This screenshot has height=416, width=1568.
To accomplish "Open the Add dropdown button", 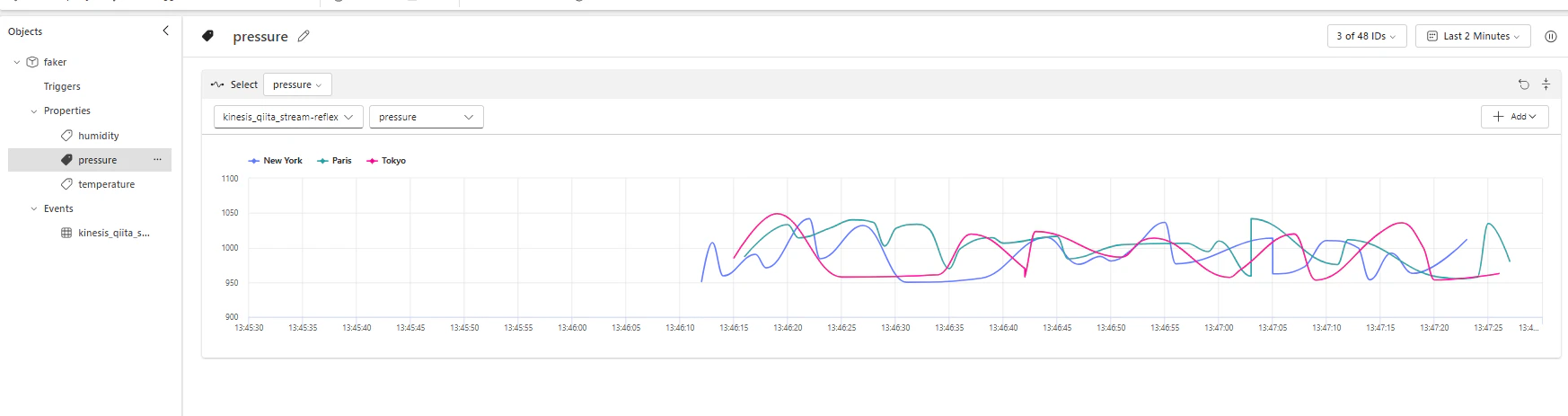I will point(1514,117).
